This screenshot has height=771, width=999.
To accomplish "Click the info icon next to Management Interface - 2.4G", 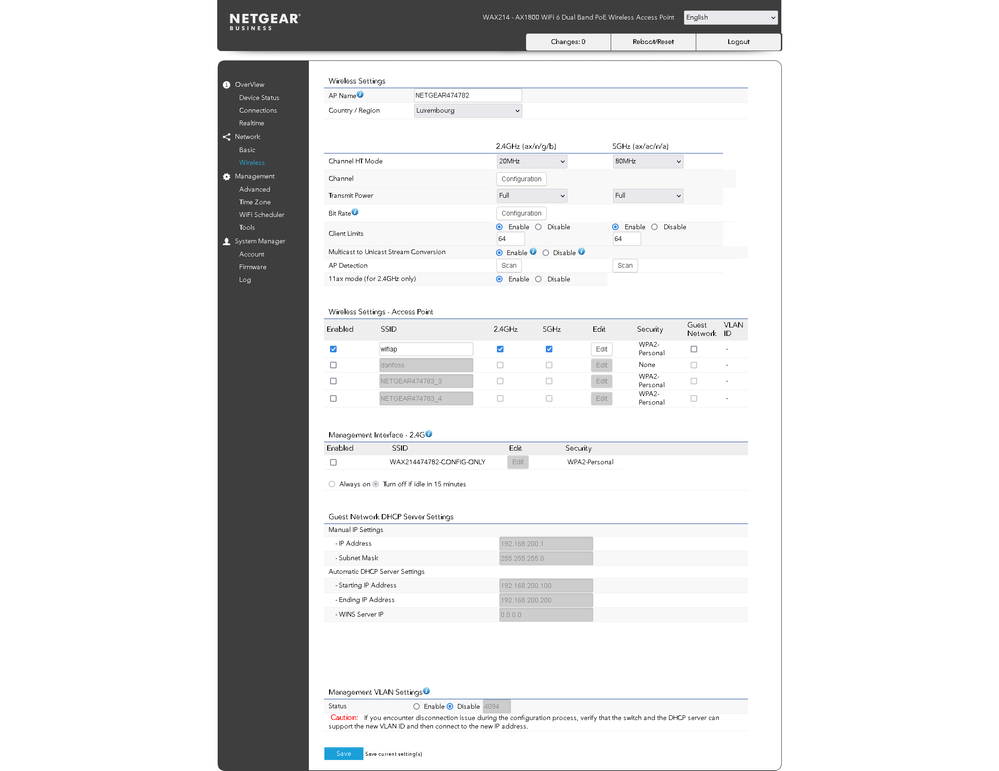I will click(x=429, y=434).
